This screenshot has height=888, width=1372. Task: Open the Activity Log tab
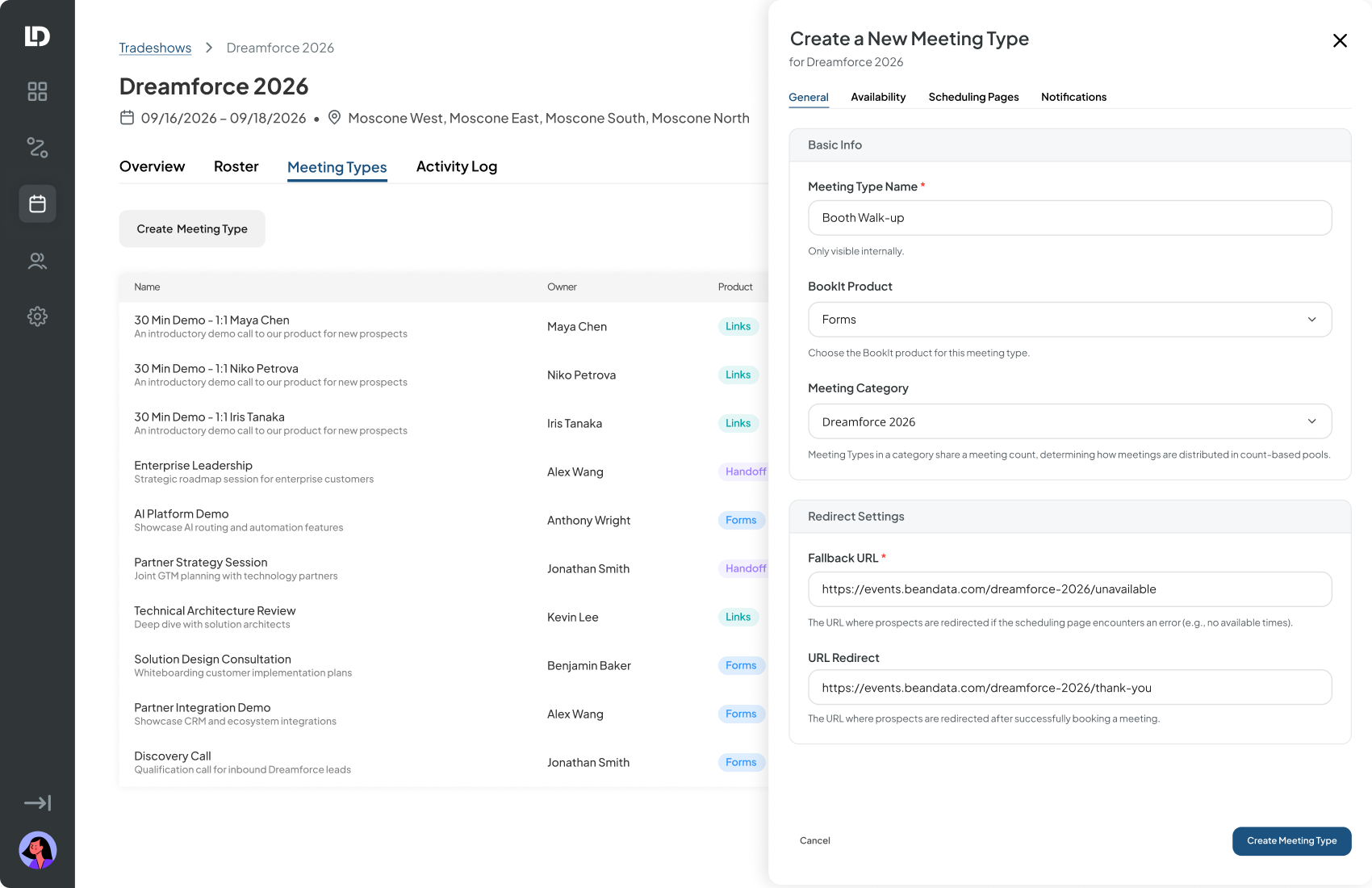tap(456, 166)
